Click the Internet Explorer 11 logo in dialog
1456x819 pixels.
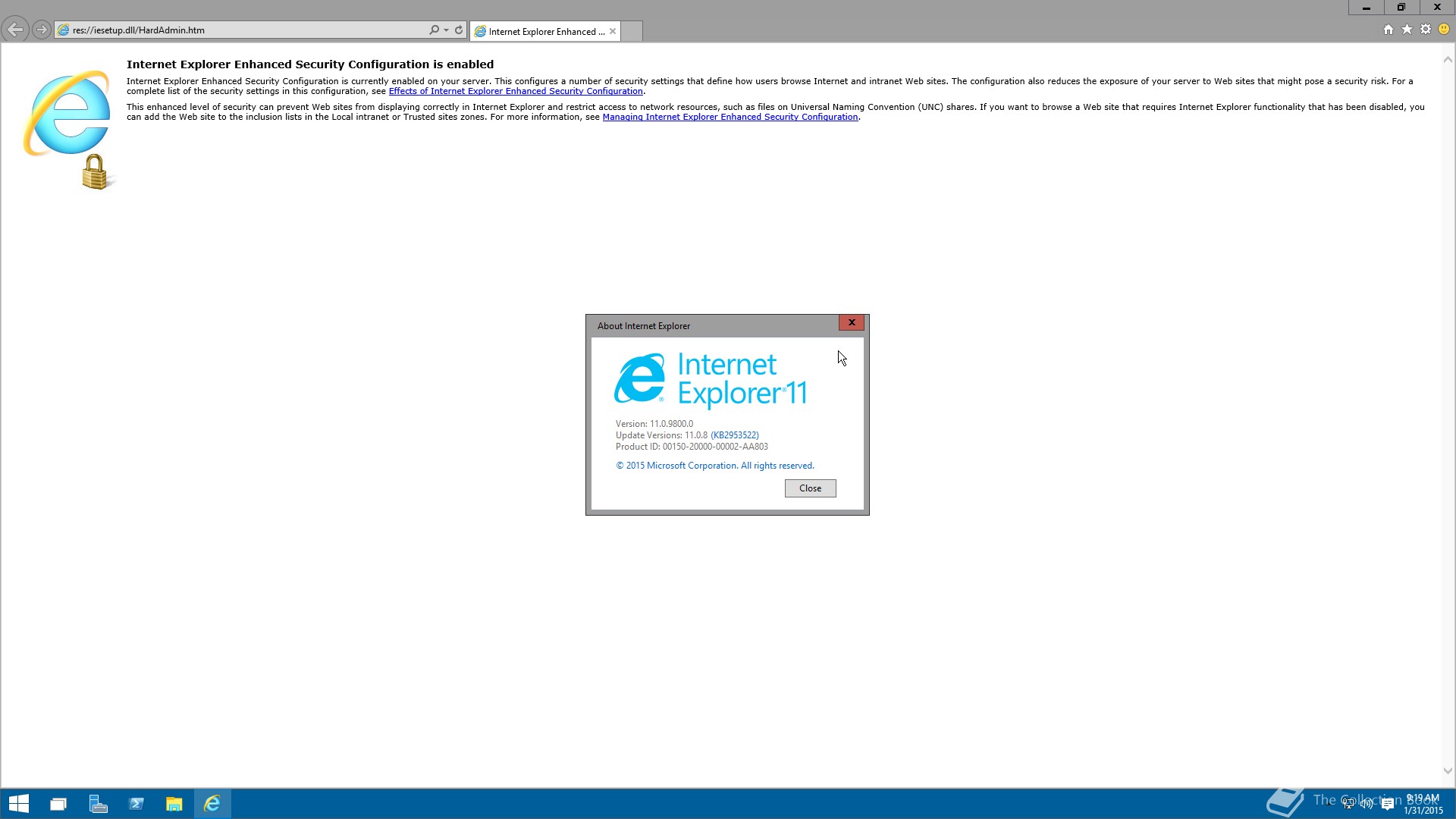[x=711, y=379]
